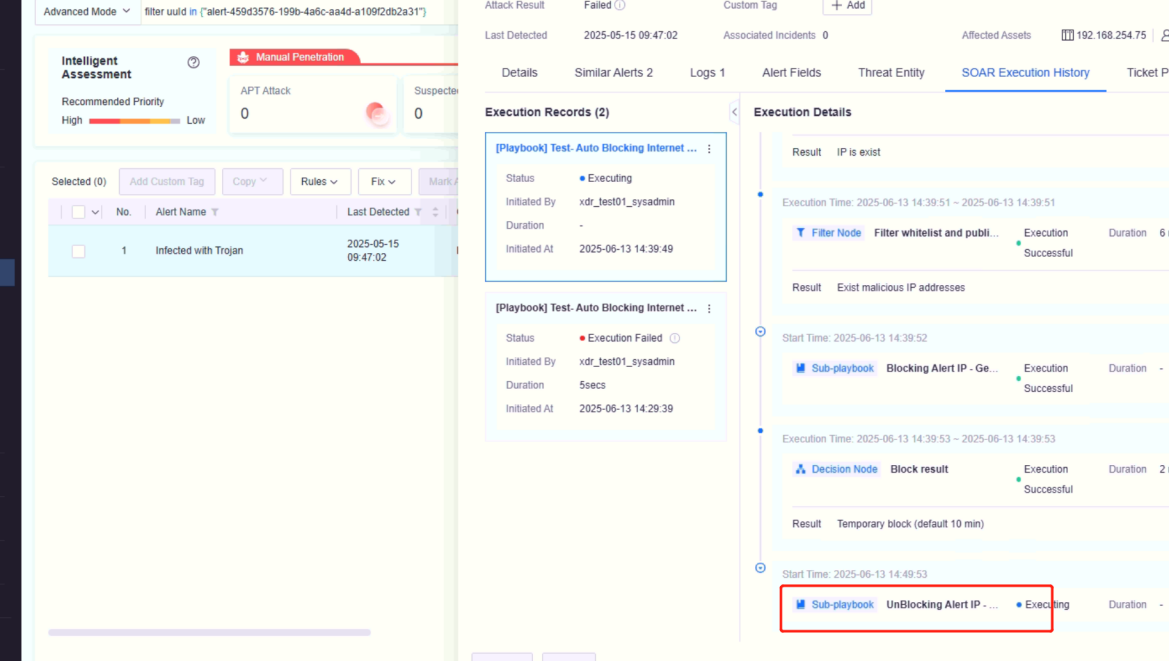Open the Sub-playbook link for Blocking Alert IP

(x=842, y=368)
